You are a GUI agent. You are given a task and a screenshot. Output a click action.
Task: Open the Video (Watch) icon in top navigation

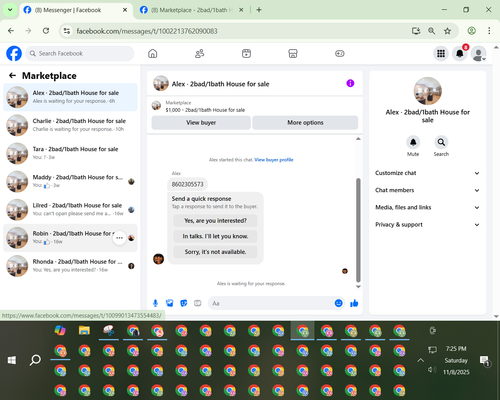tap(246, 53)
